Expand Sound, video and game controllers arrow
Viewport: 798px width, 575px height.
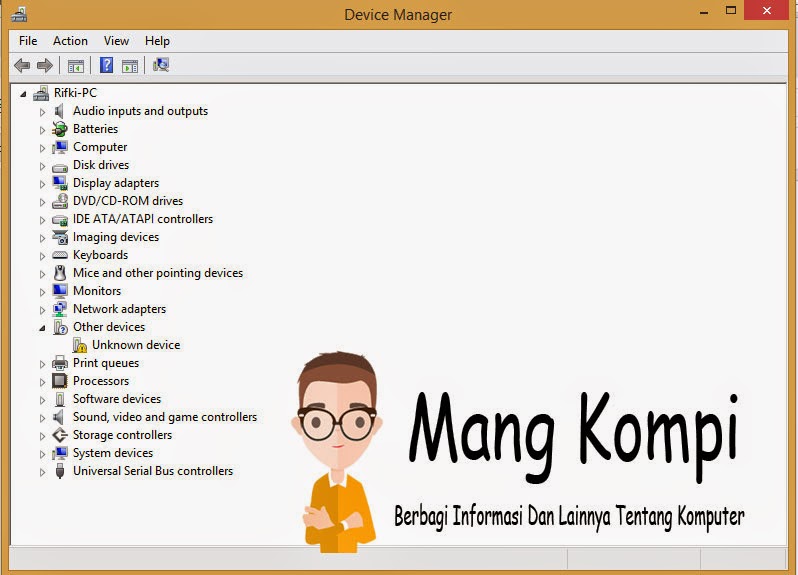coord(42,418)
